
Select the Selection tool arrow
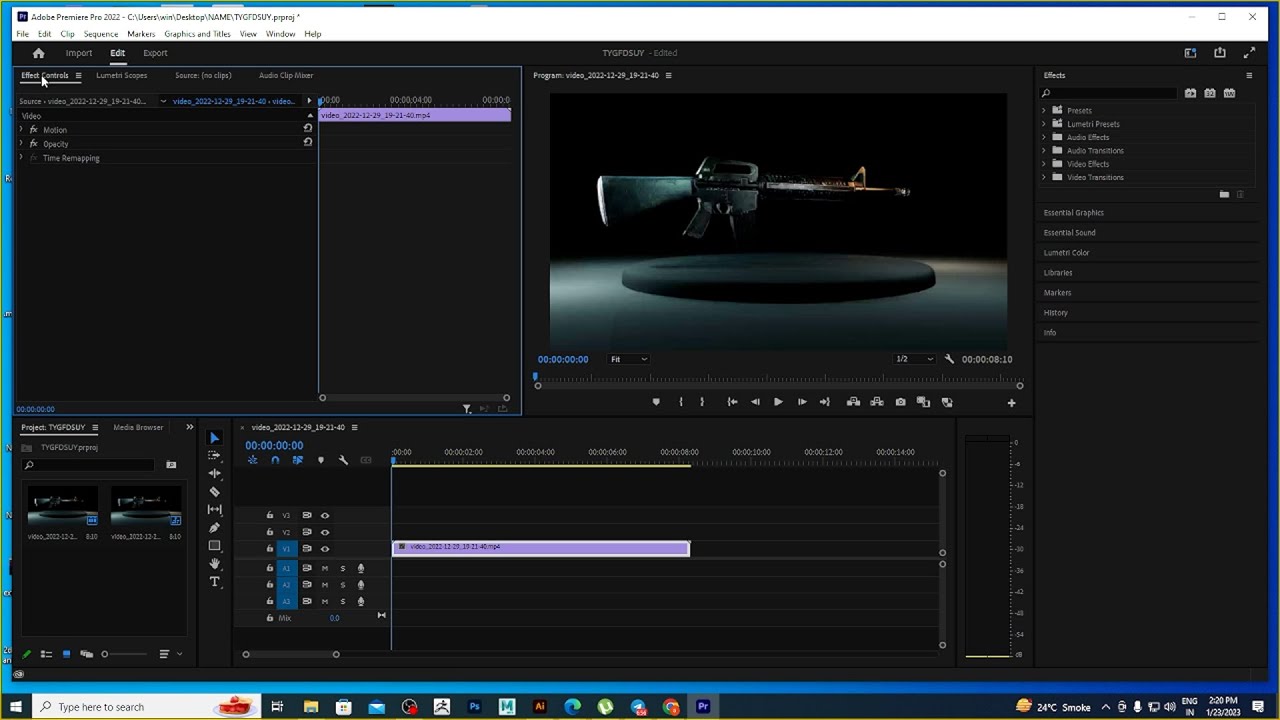[x=214, y=438]
